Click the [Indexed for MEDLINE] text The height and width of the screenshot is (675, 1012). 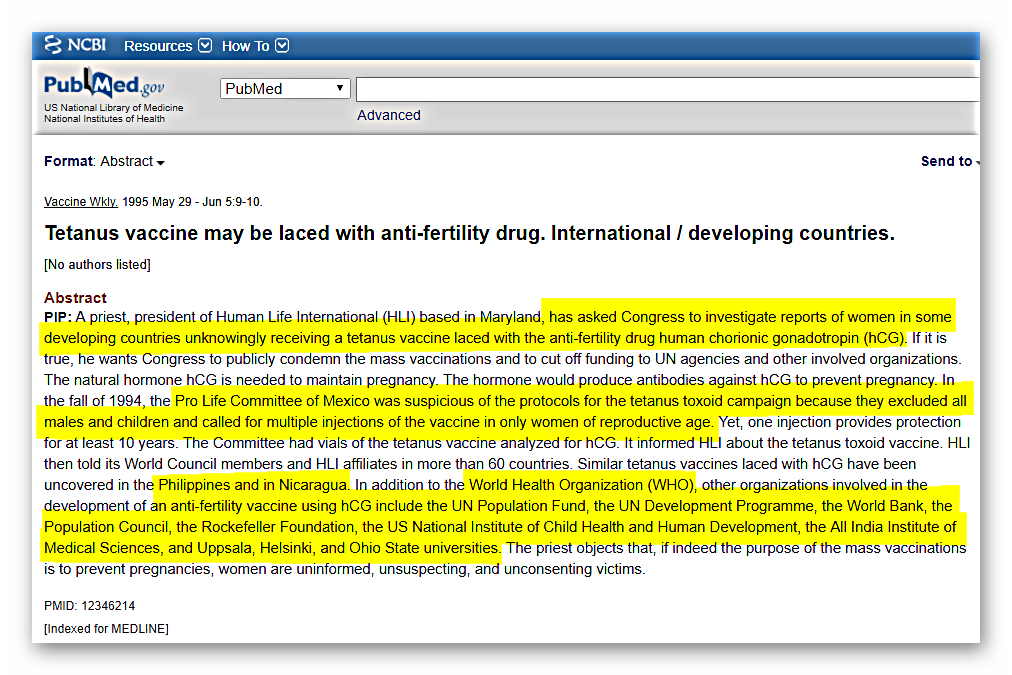tap(106, 628)
